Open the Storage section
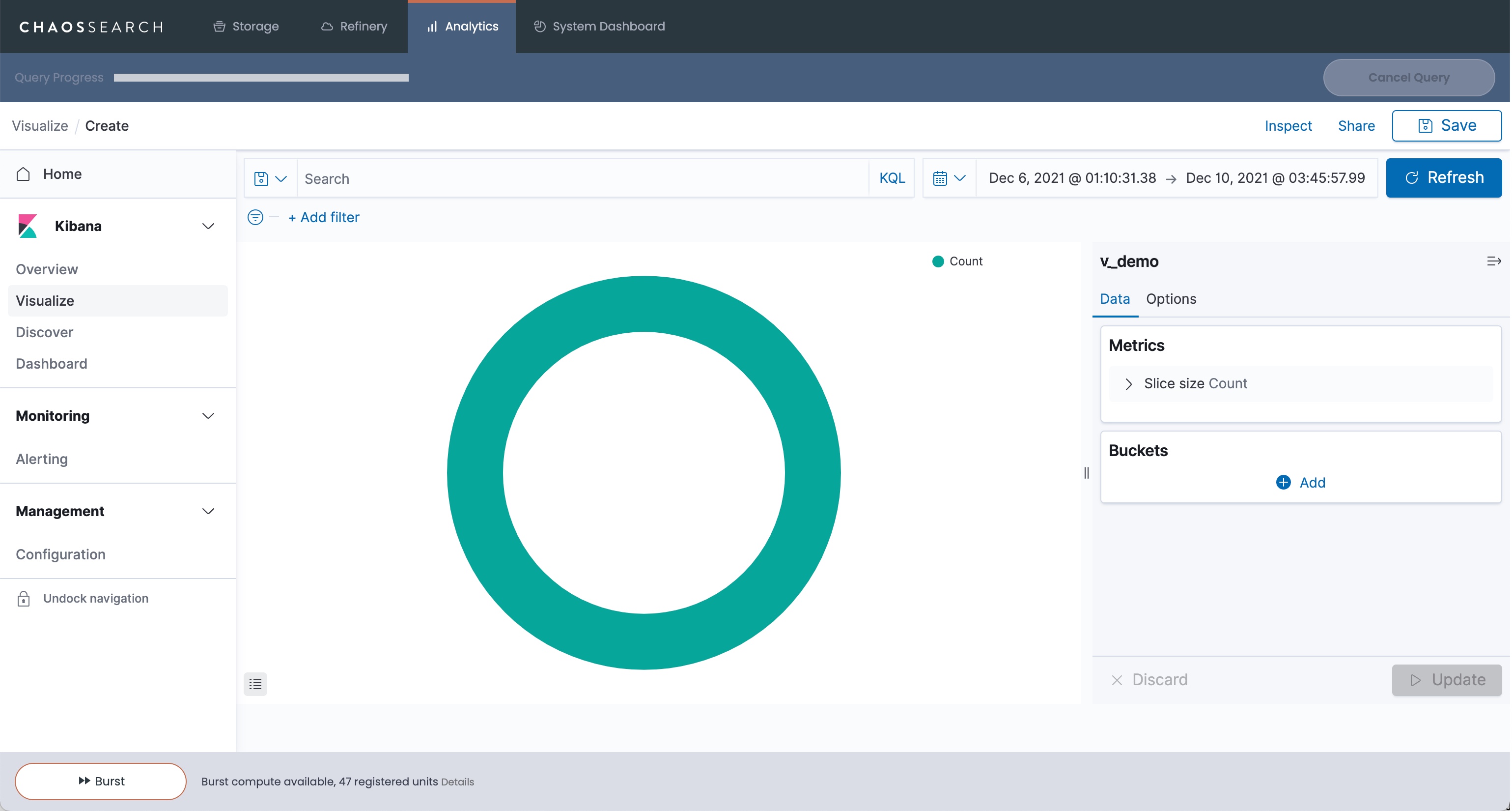This screenshot has height=811, width=1512. (245, 27)
